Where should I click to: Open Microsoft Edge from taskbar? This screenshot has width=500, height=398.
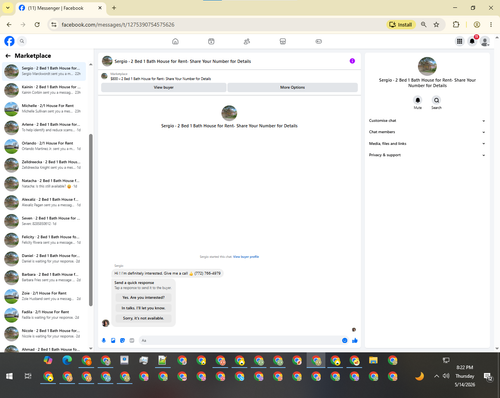click(x=67, y=360)
